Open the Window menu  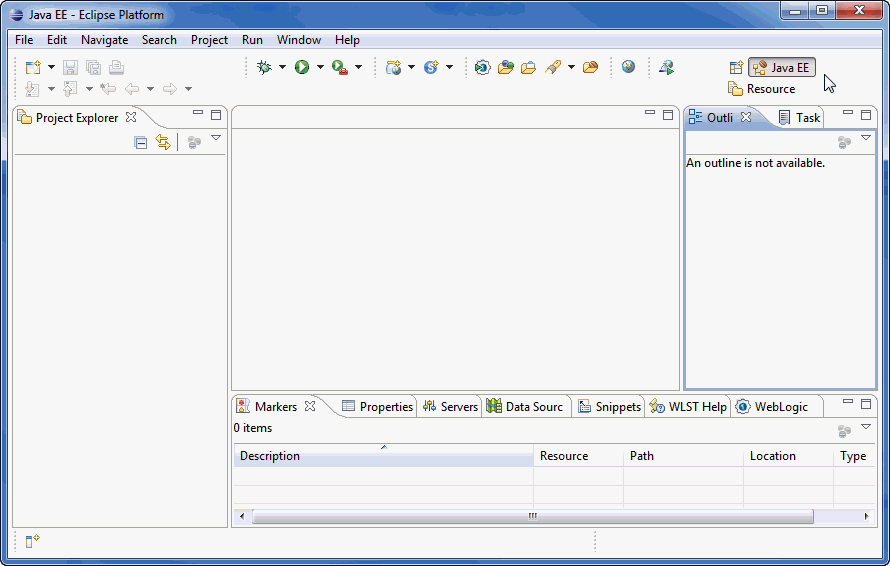tap(298, 40)
